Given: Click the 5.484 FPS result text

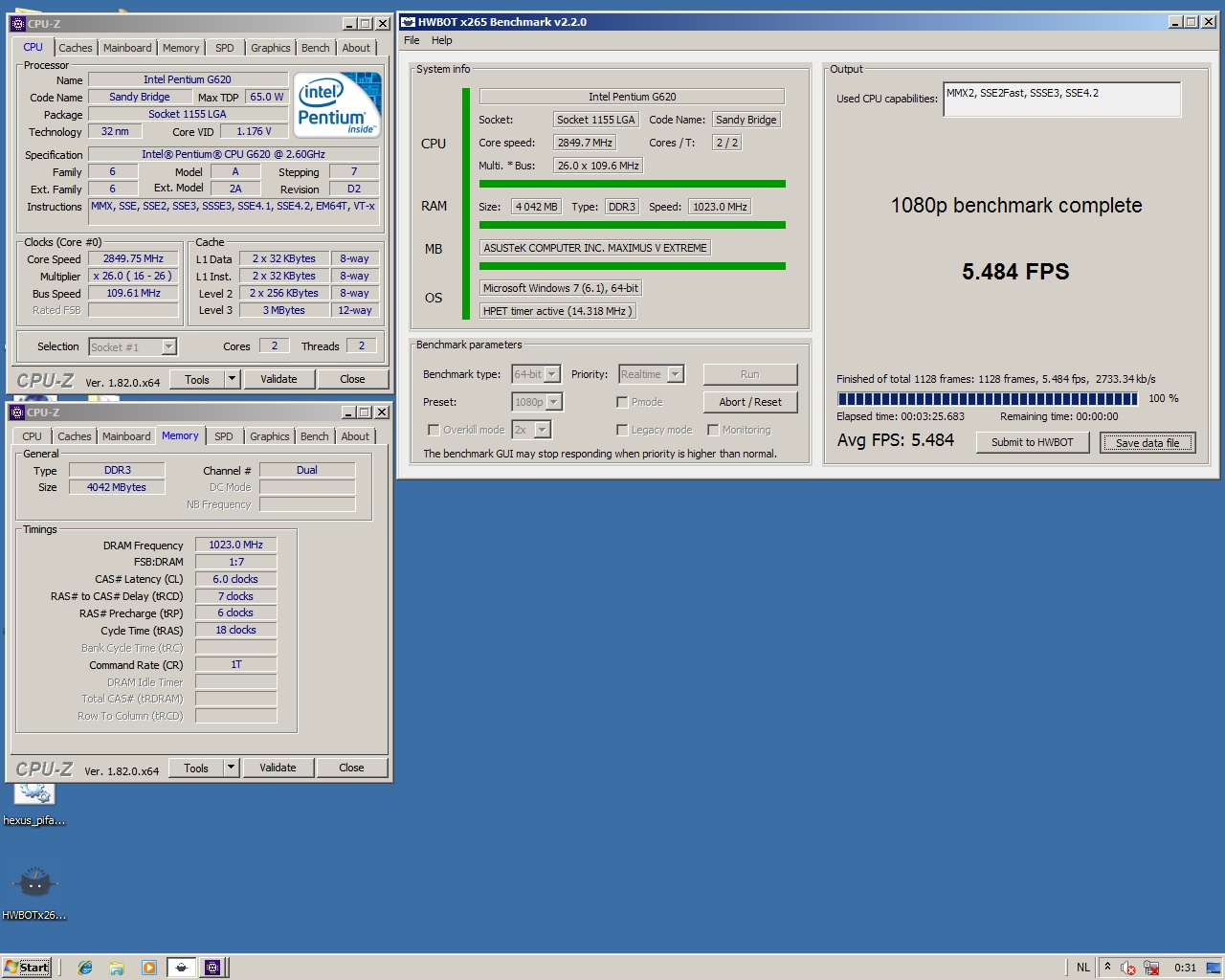Looking at the screenshot, I should point(1015,272).
